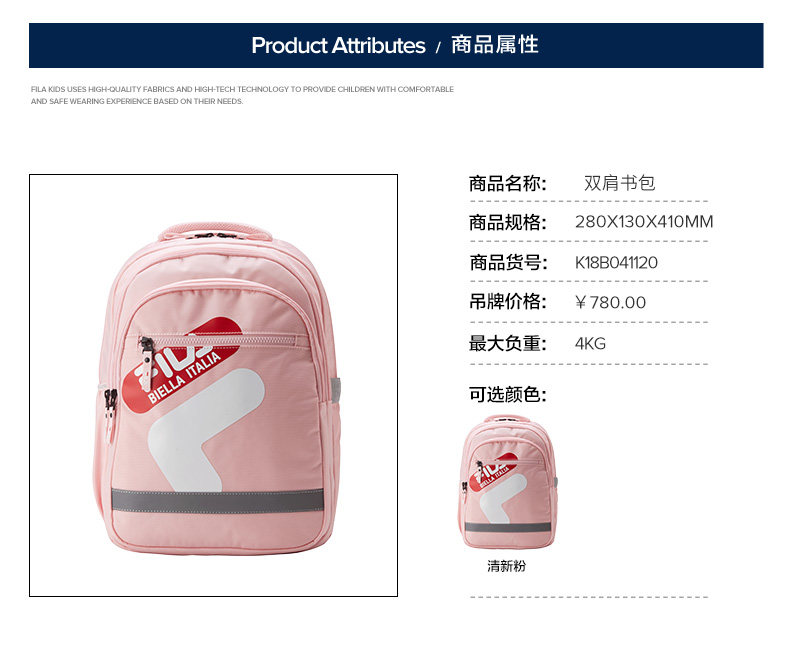Click the FILA KIDS description text
The image size is (790, 657).
(x=242, y=95)
